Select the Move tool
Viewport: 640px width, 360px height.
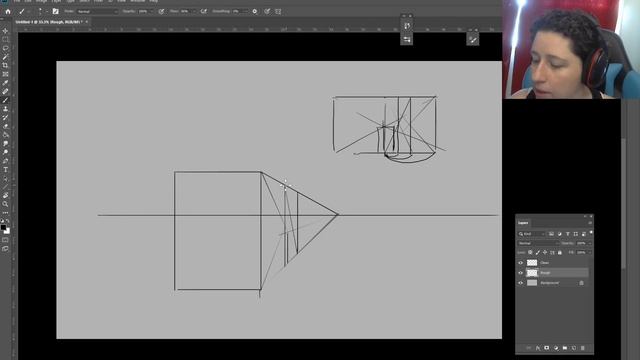point(5,31)
